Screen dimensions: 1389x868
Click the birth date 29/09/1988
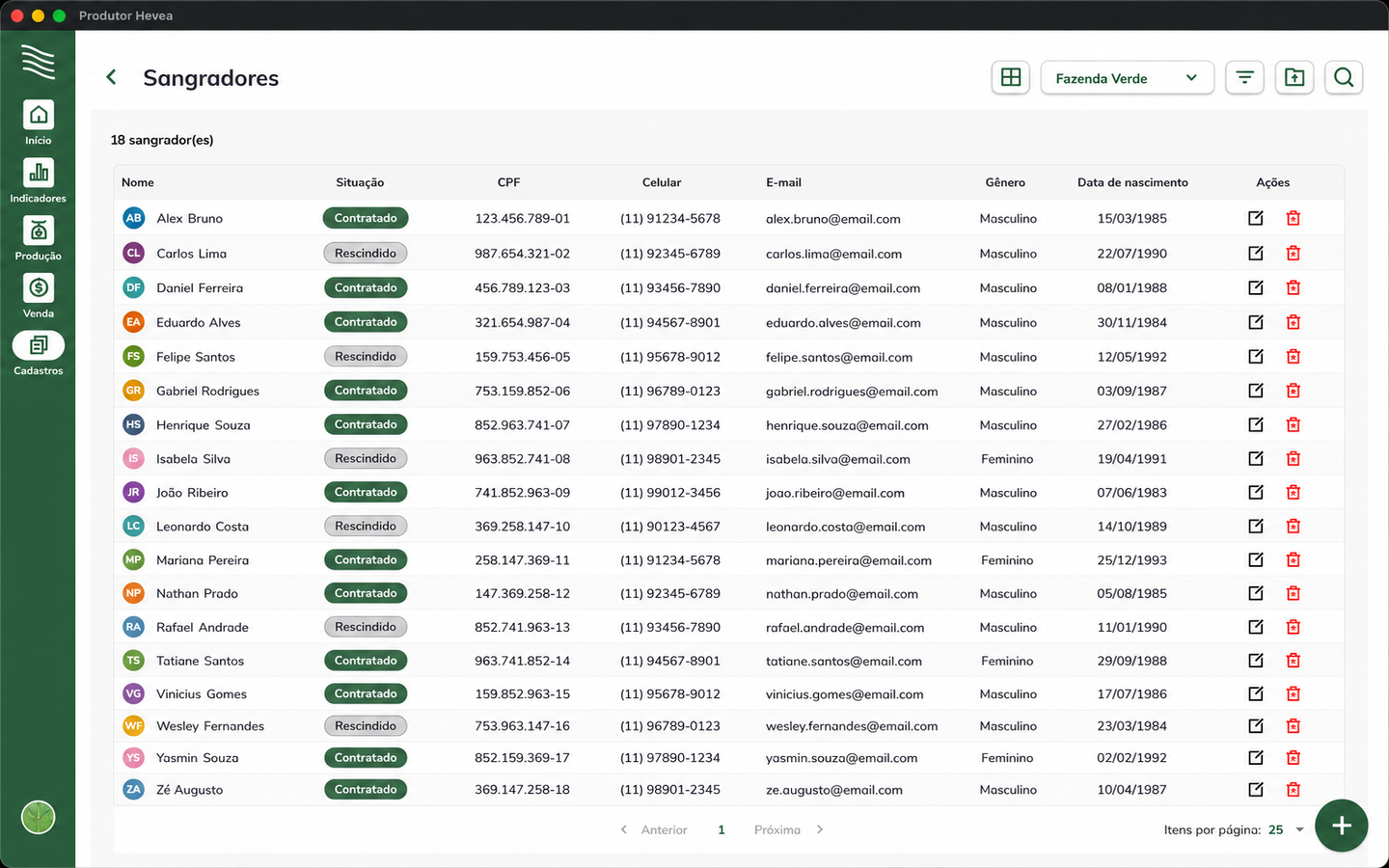pyautogui.click(x=1131, y=661)
